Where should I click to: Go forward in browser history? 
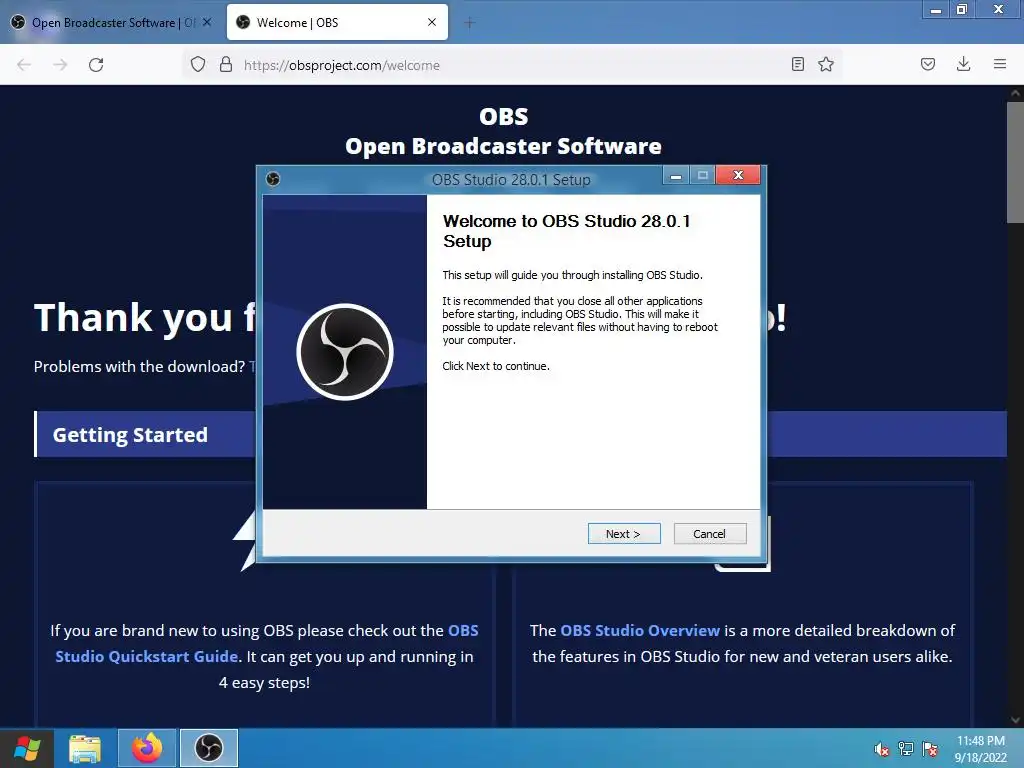tap(60, 65)
